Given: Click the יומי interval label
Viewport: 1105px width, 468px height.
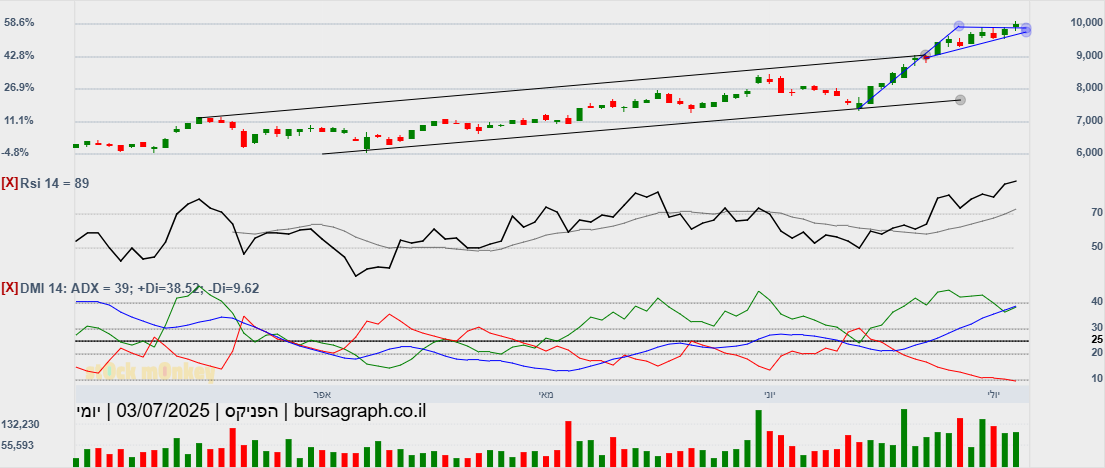Looking at the screenshot, I should 89,411.
